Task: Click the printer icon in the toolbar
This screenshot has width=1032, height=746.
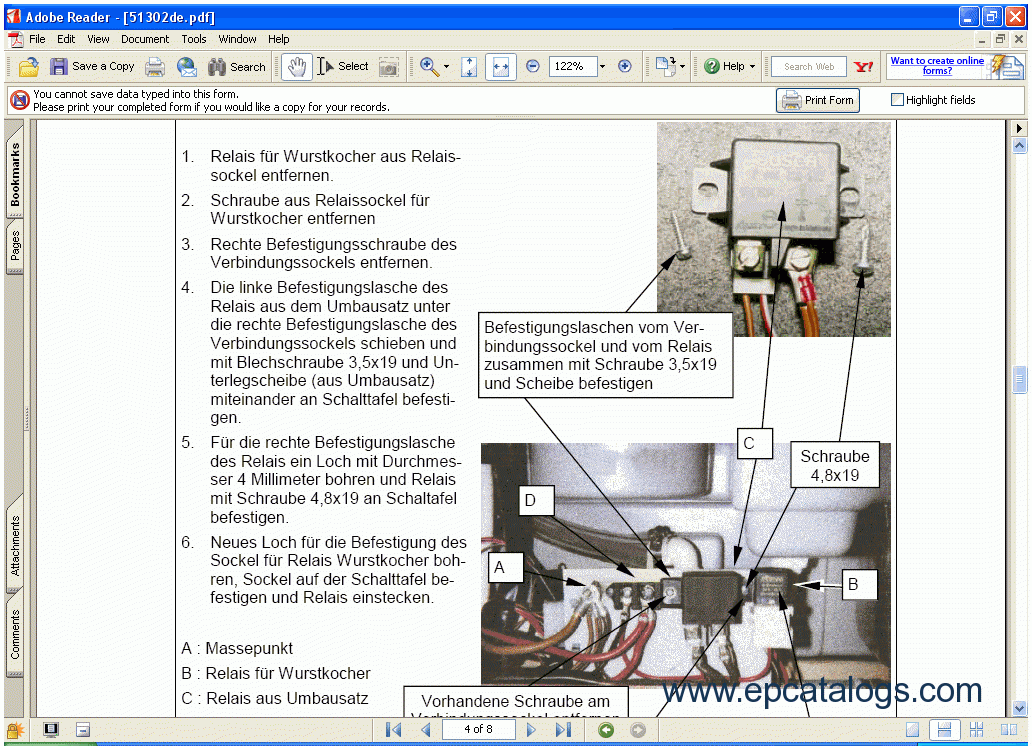Action: [x=155, y=67]
